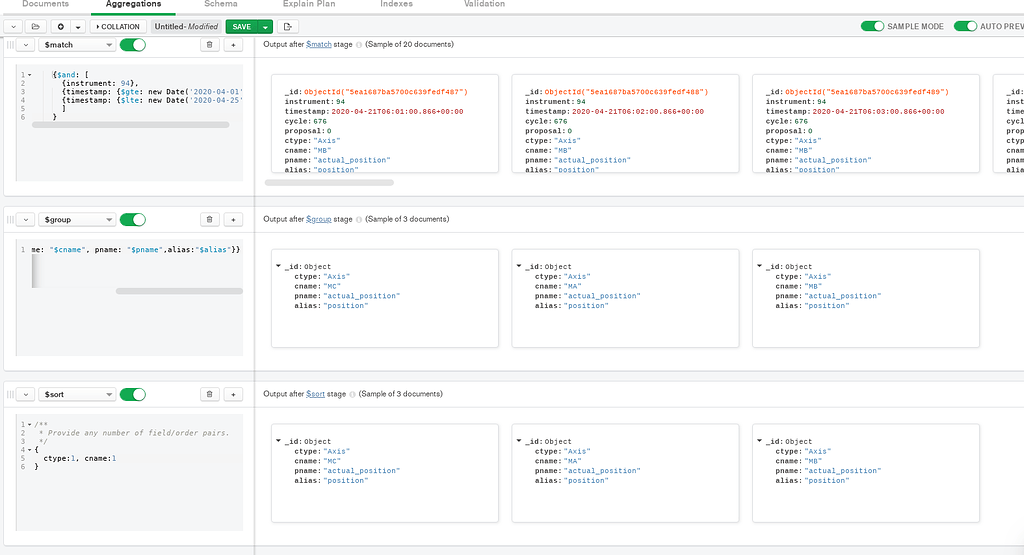Click the green SAVE button

point(241,27)
